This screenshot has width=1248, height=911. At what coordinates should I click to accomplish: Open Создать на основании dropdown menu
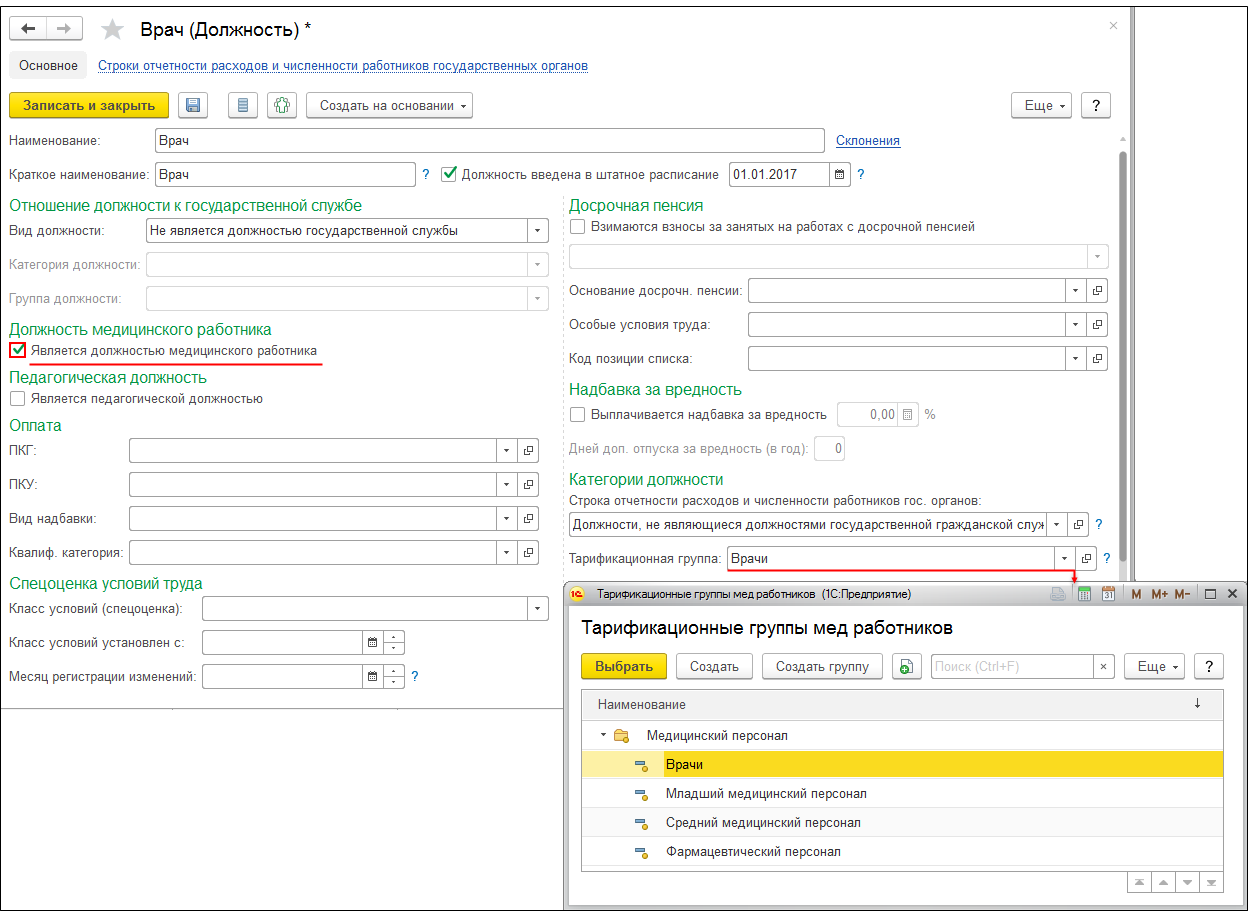click(389, 105)
